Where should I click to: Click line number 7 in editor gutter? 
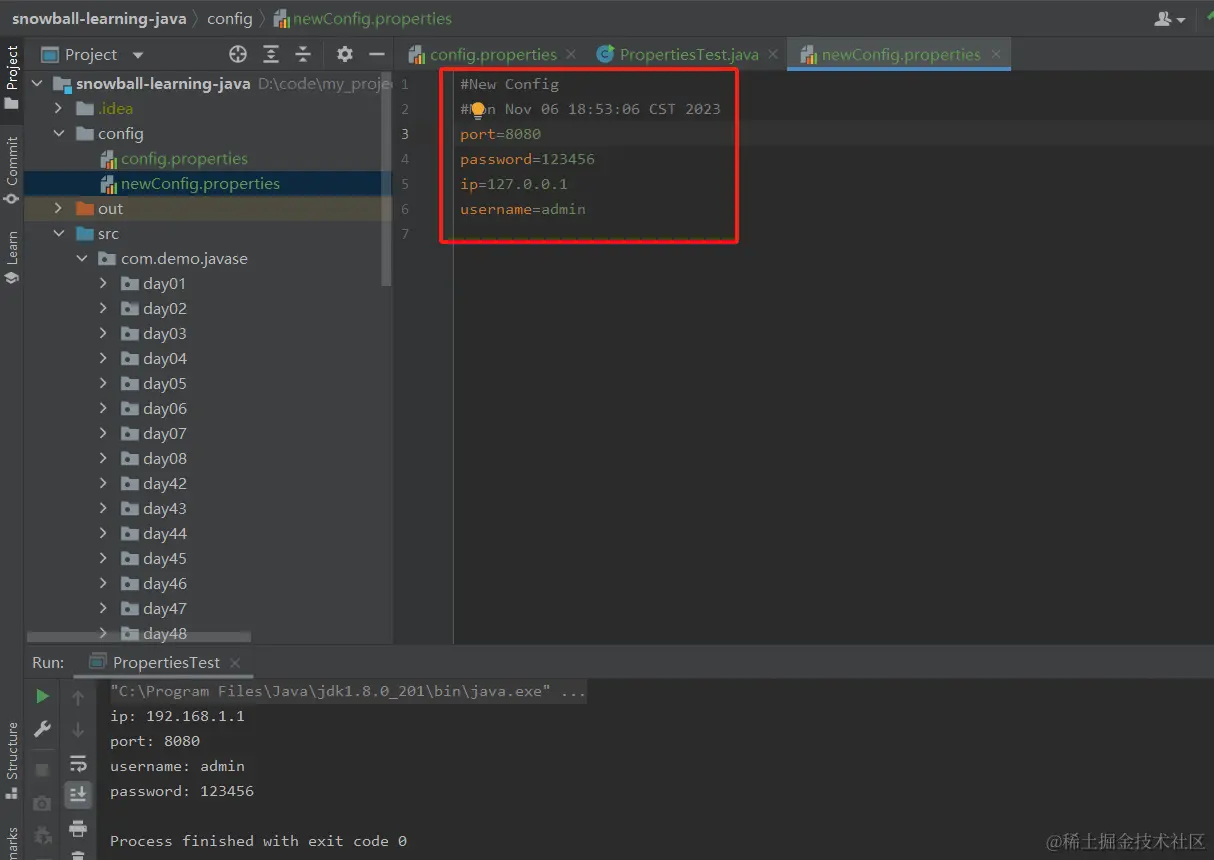[404, 234]
